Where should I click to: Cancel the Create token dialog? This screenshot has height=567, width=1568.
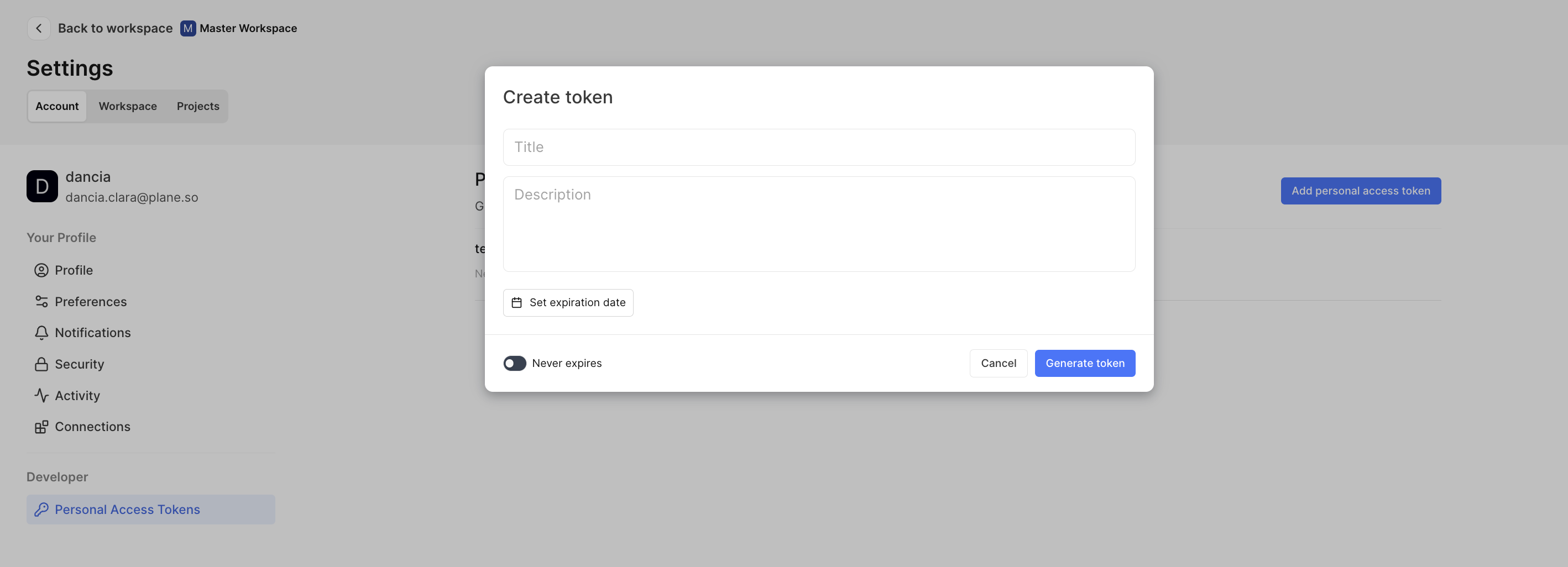coord(999,363)
